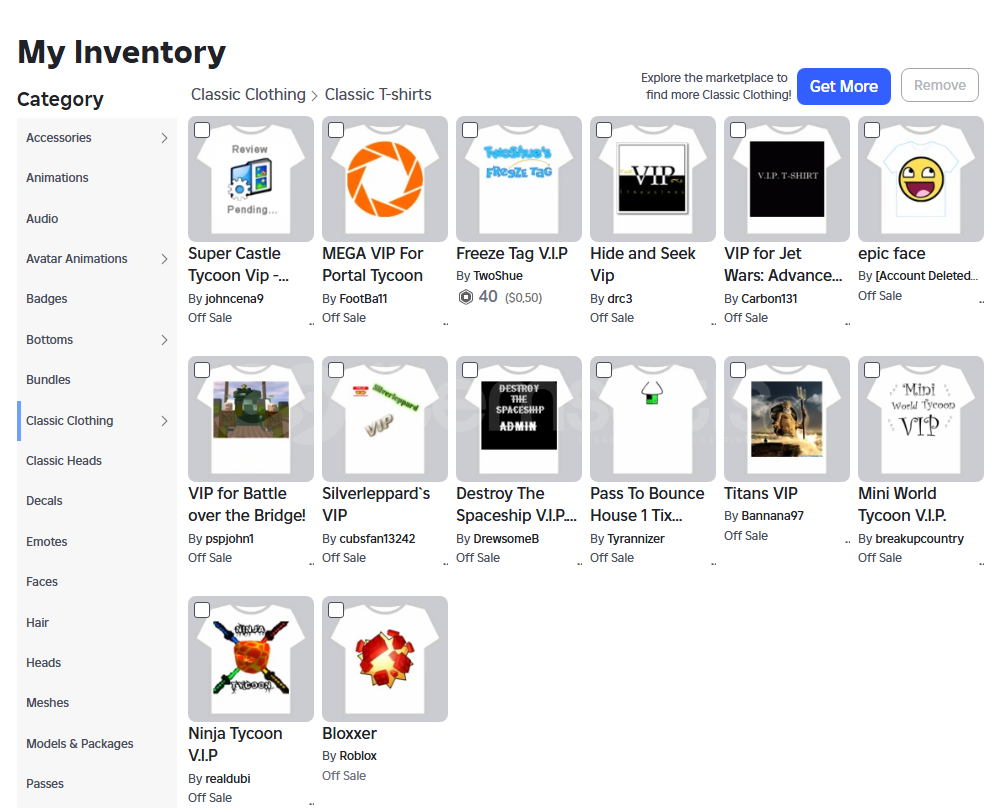The width and height of the screenshot is (1007, 808).
Task: Open creator johncena9's profile link
Action: tap(234, 299)
